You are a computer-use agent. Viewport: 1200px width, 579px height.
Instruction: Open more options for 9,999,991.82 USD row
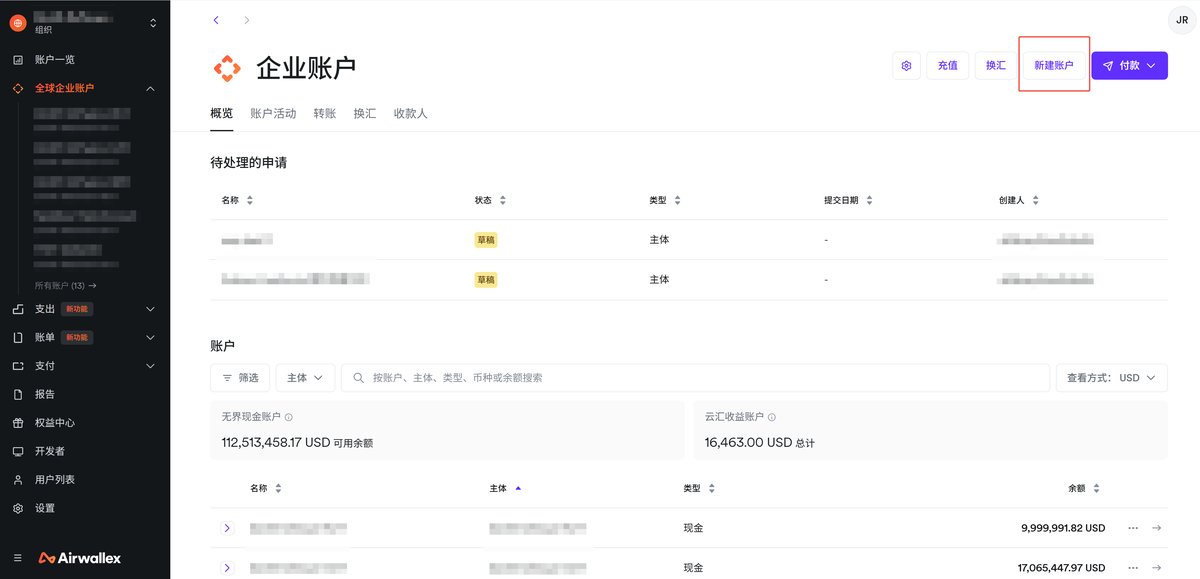1133,528
